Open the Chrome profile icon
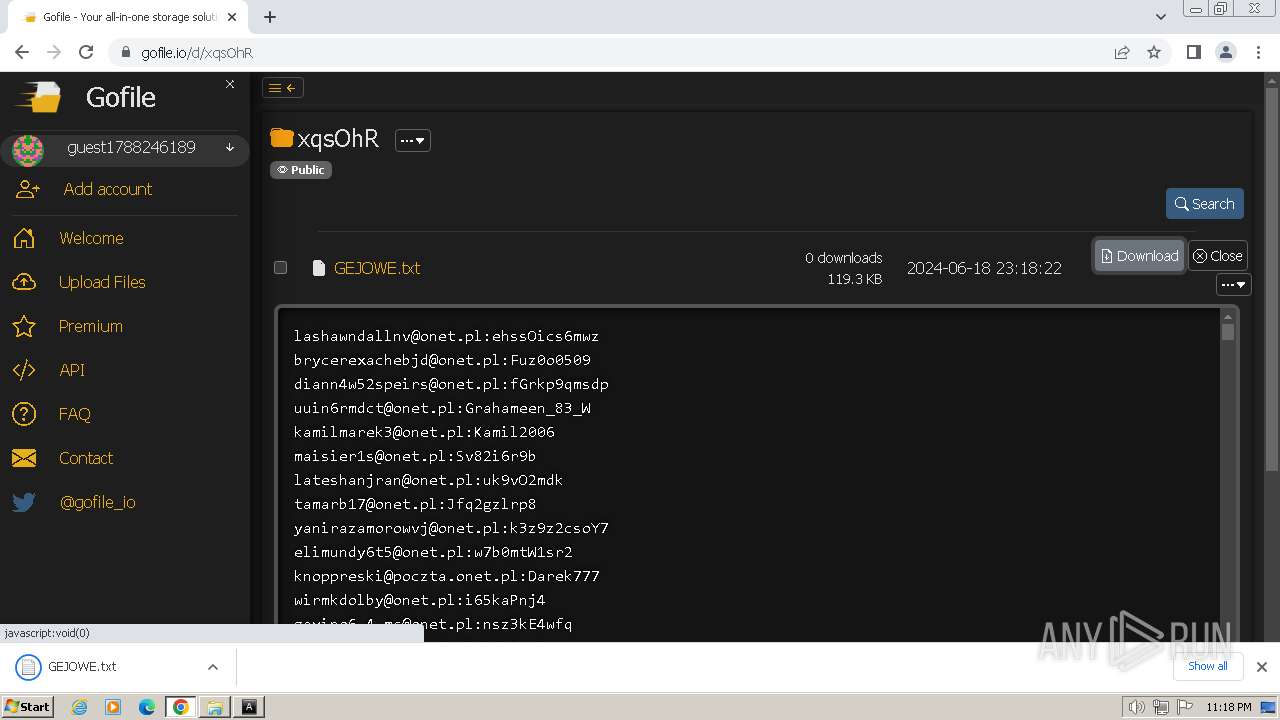 tap(1225, 52)
